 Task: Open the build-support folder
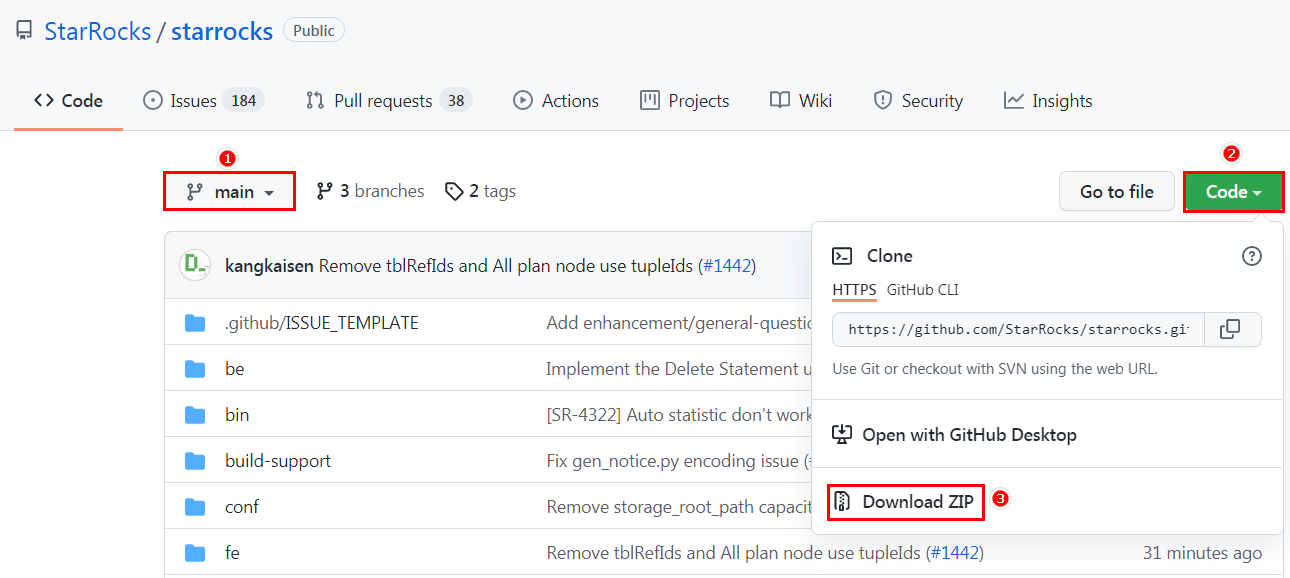(x=278, y=461)
